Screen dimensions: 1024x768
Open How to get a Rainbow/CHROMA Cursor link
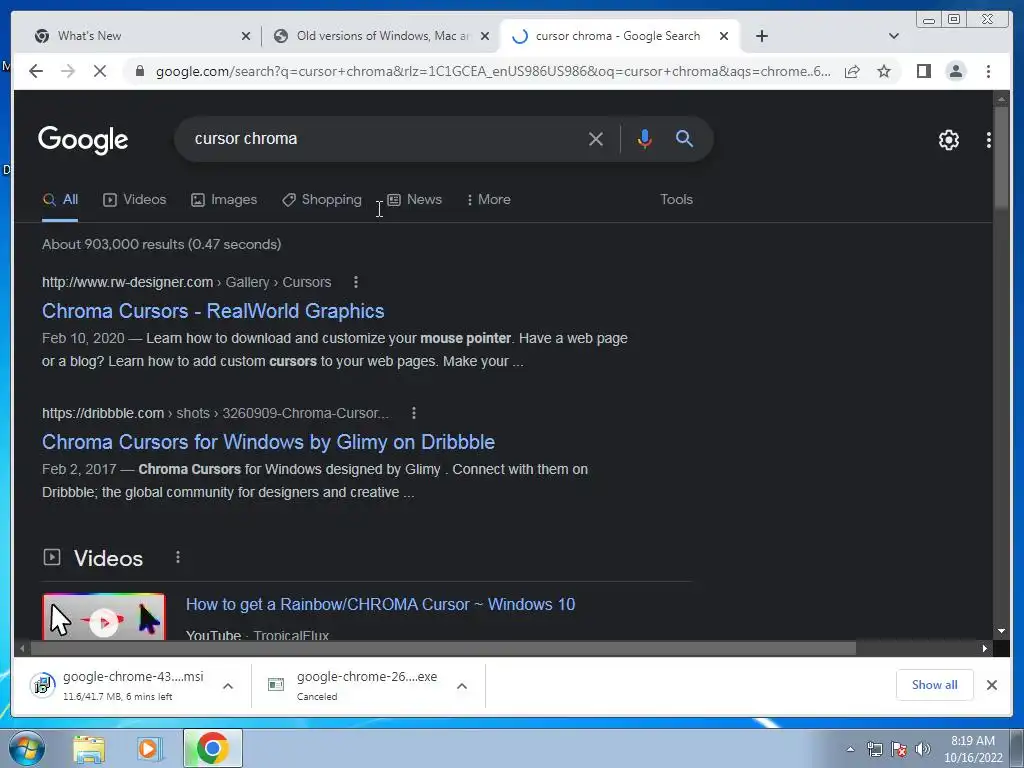click(380, 605)
